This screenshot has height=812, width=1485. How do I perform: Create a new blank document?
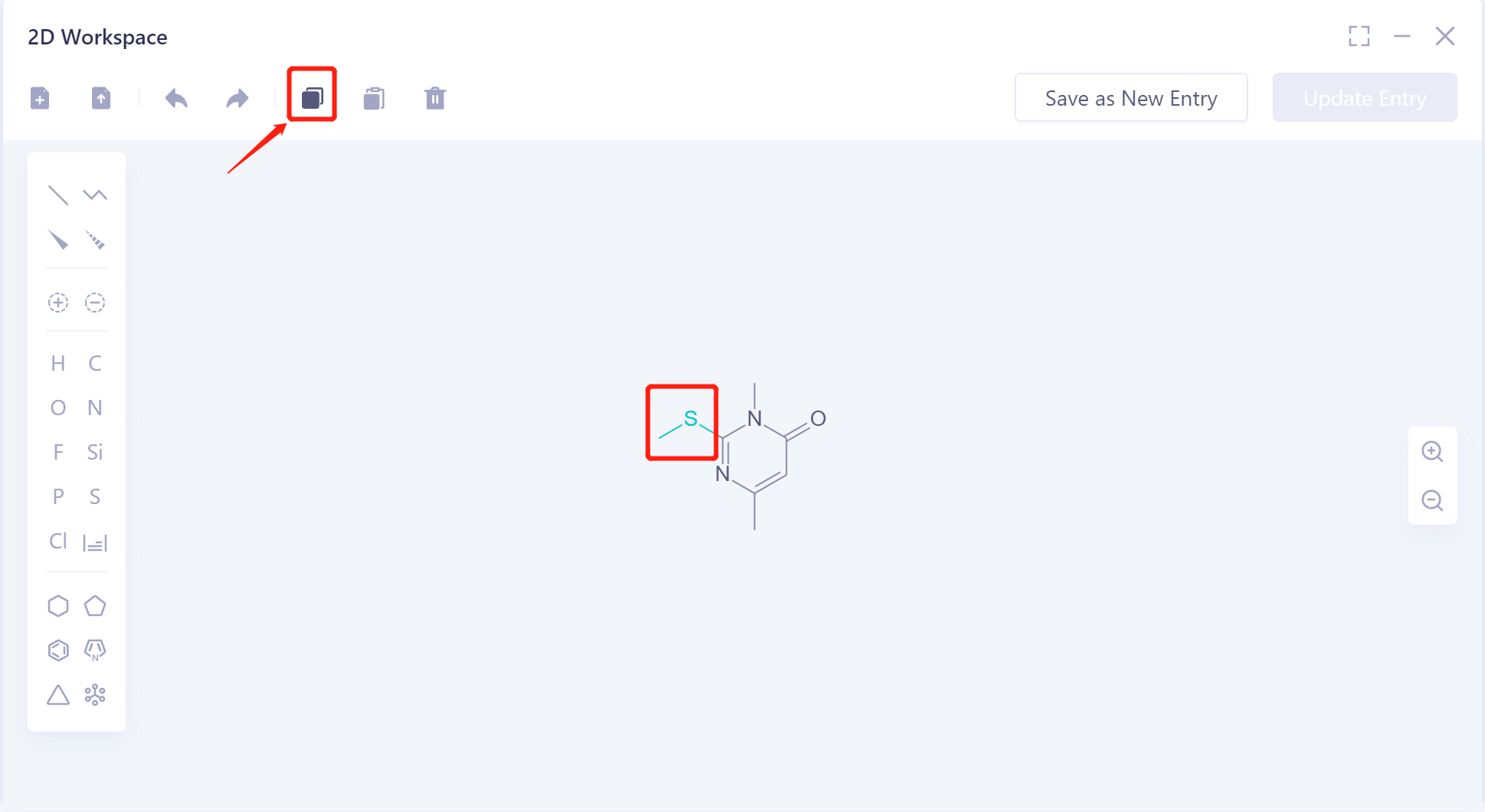coord(40,98)
